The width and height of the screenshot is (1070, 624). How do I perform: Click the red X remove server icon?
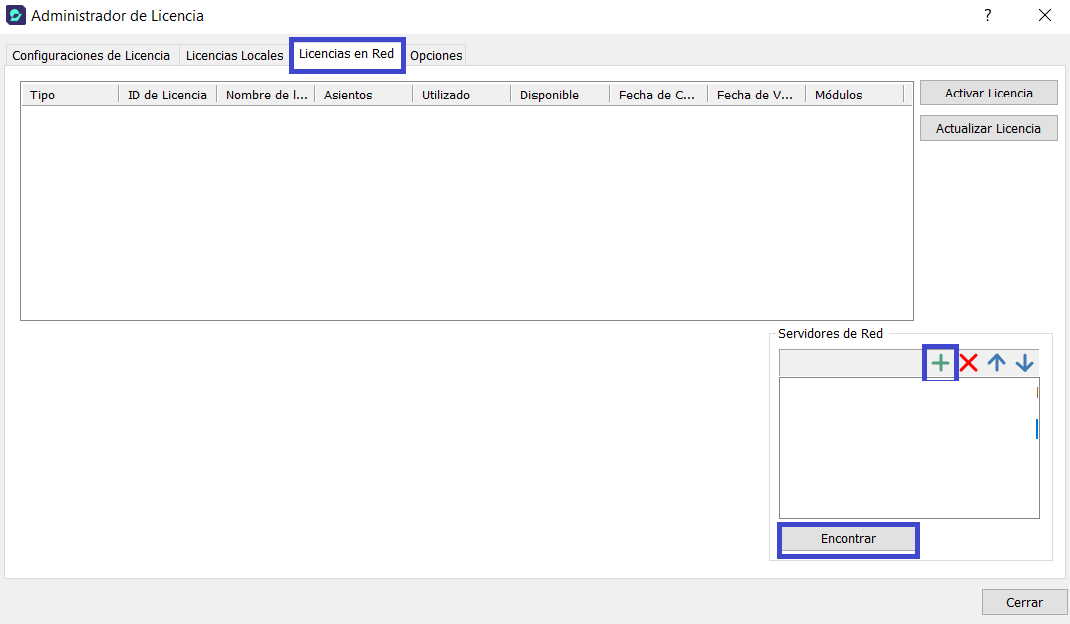click(x=968, y=363)
